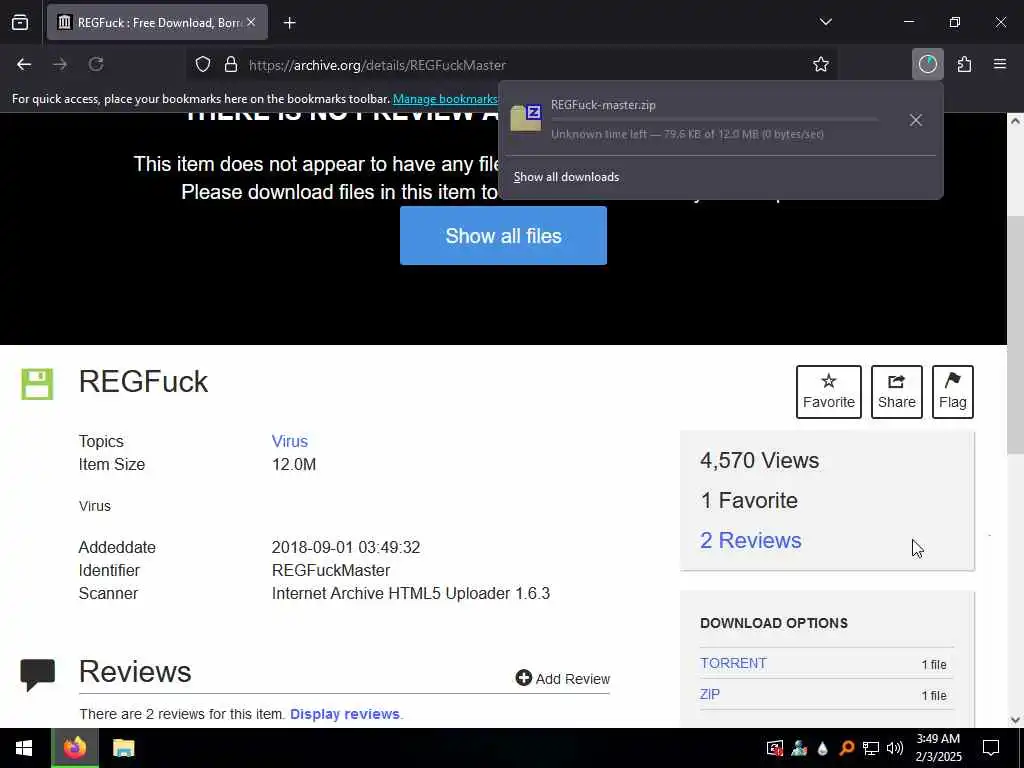The width and height of the screenshot is (1024, 768).
Task: Click the Show all files button
Action: (x=504, y=236)
